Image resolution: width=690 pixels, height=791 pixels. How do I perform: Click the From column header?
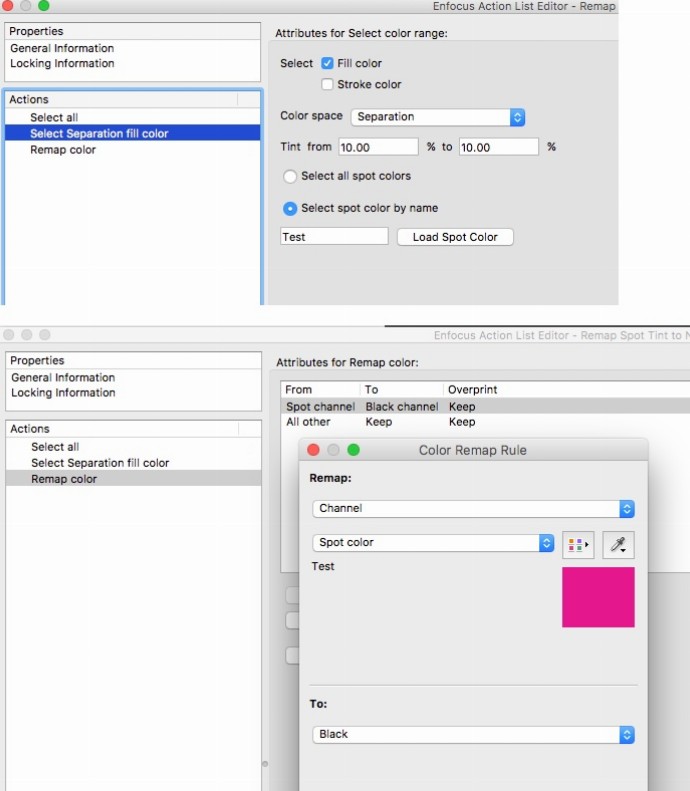pos(321,390)
